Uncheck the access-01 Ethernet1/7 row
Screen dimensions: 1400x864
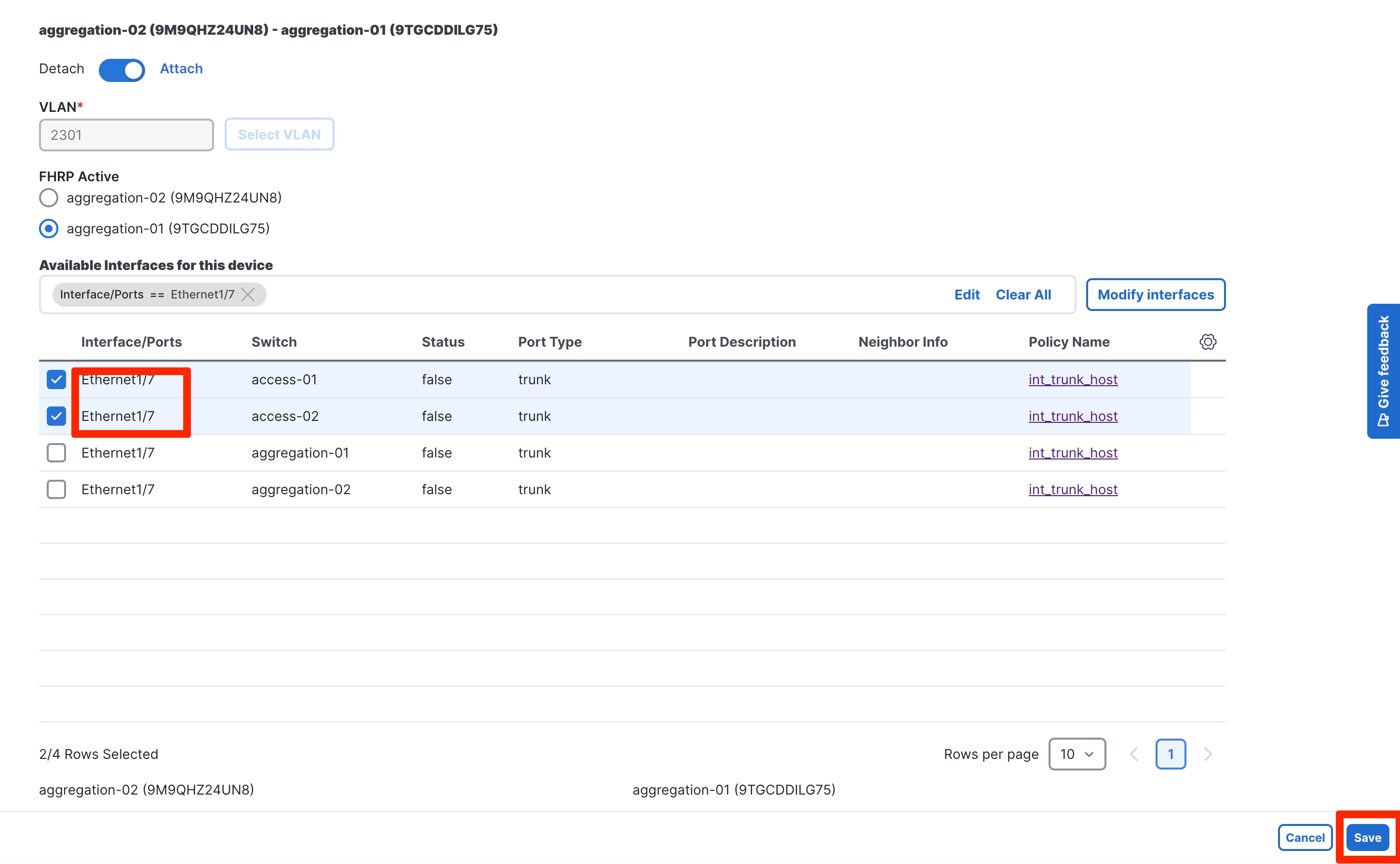[56, 379]
